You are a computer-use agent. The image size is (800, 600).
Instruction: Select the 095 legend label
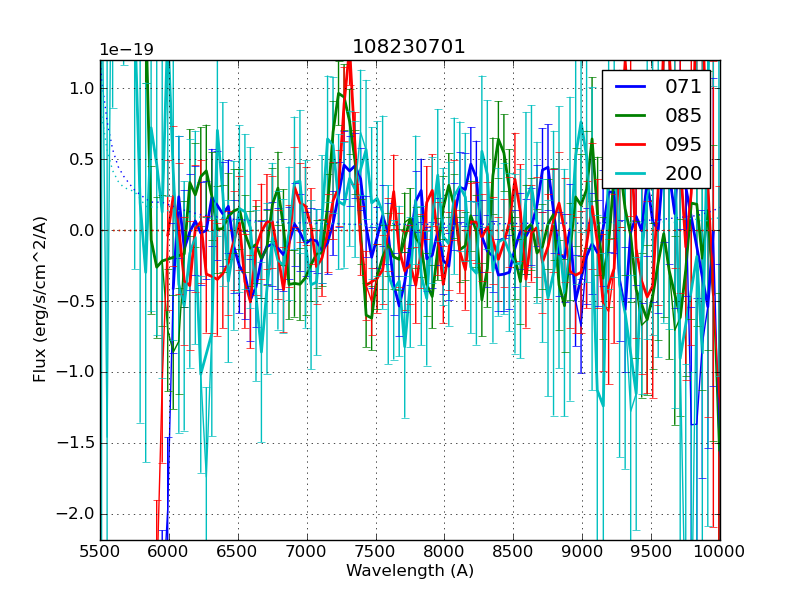(x=683, y=144)
